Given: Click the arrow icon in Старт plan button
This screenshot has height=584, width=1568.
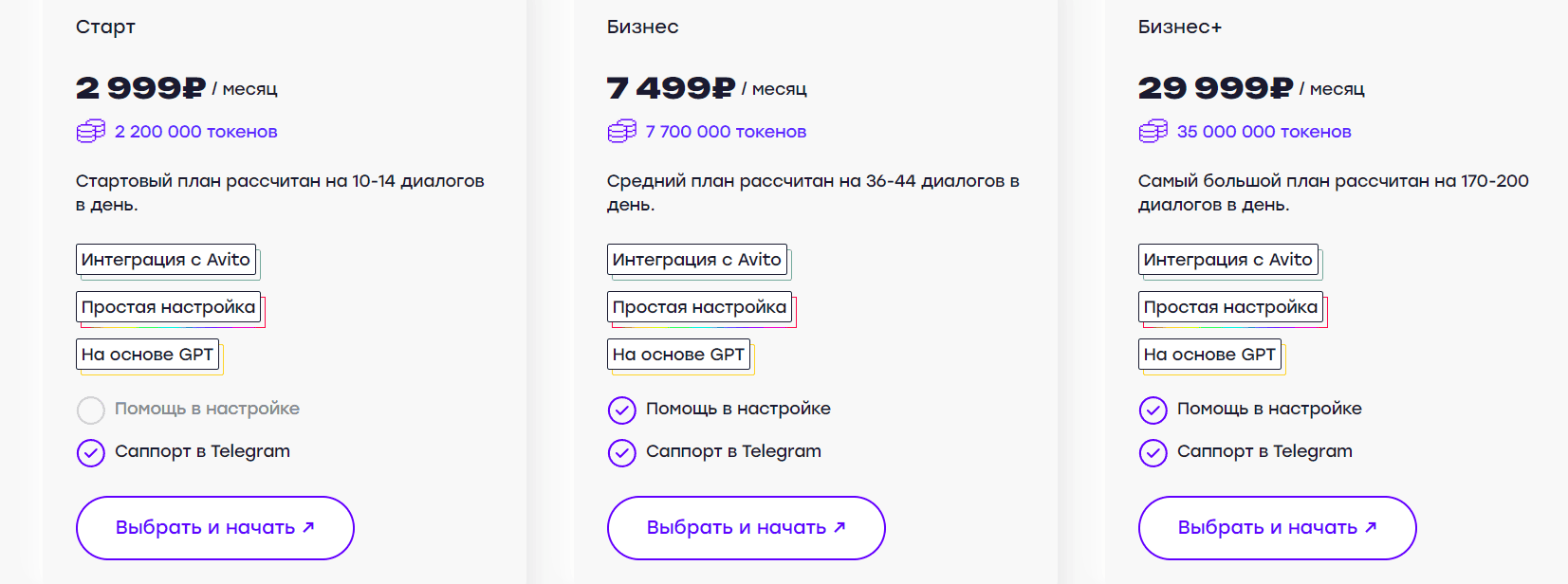Looking at the screenshot, I should [x=306, y=527].
